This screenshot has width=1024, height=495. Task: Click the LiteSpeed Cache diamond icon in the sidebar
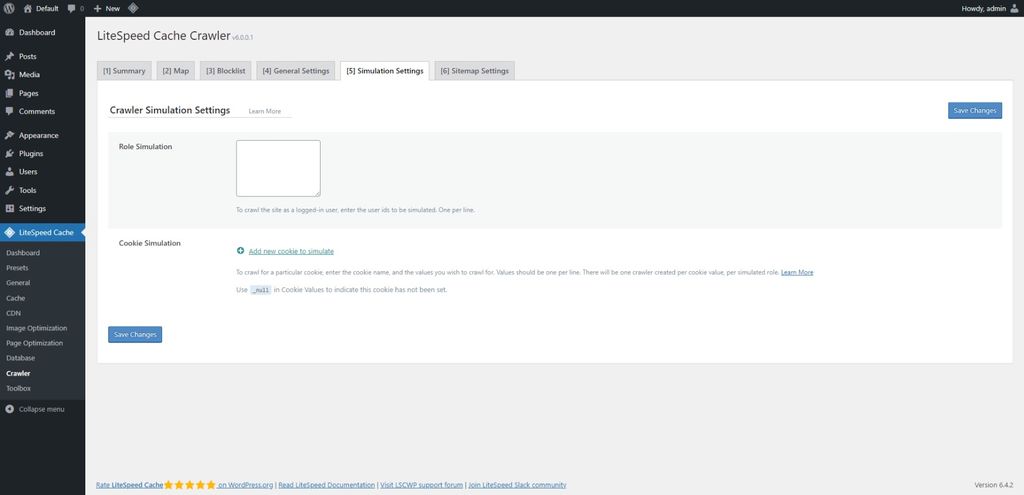9,232
